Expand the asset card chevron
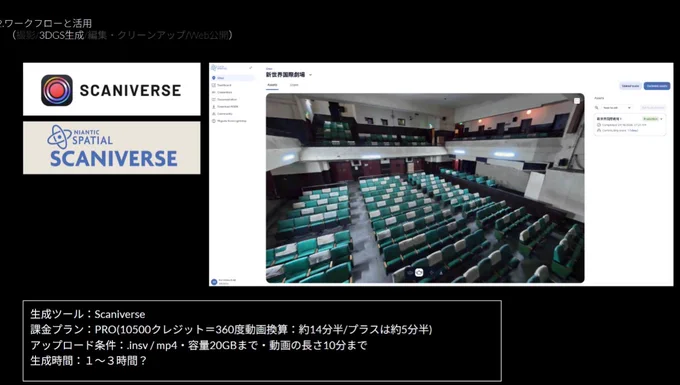 [661, 119]
